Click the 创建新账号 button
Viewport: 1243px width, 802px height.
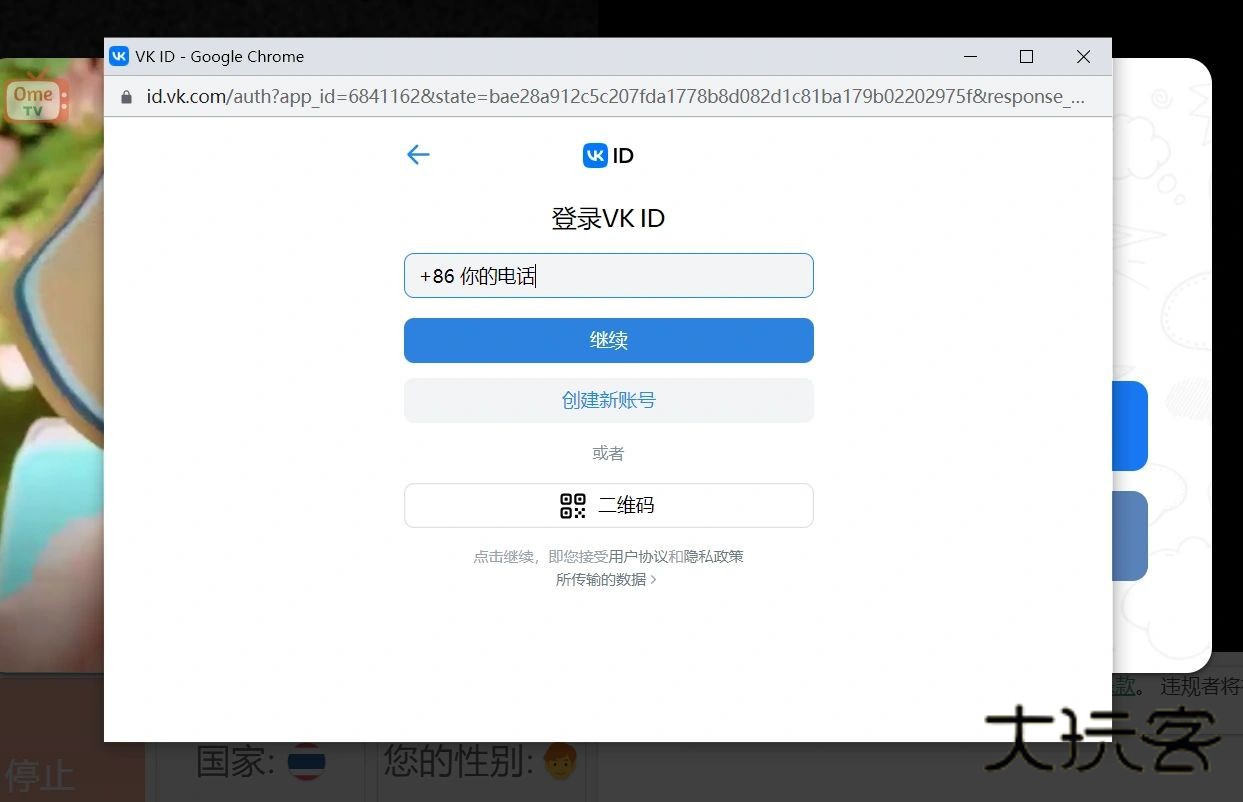608,400
